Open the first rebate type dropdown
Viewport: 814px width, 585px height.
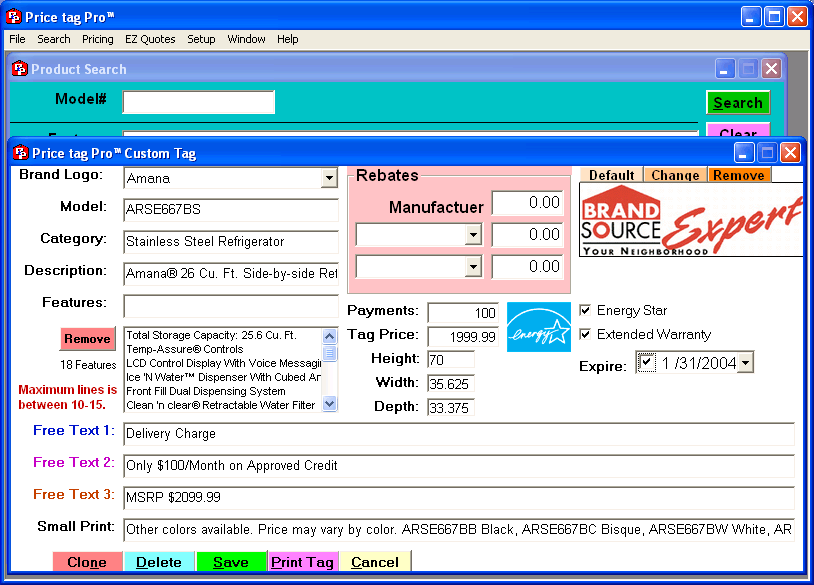click(472, 235)
